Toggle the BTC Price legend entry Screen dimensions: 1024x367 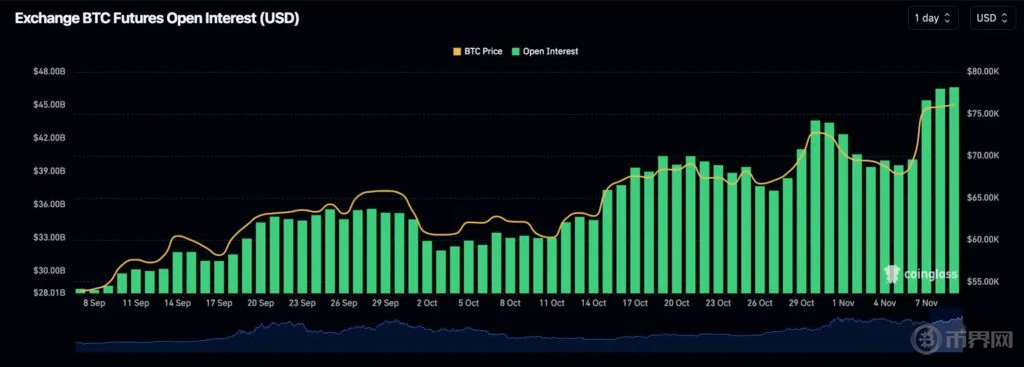click(x=478, y=51)
